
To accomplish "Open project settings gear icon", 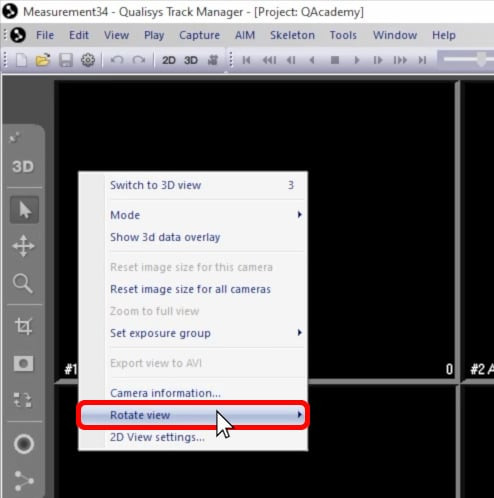I will coord(88,60).
